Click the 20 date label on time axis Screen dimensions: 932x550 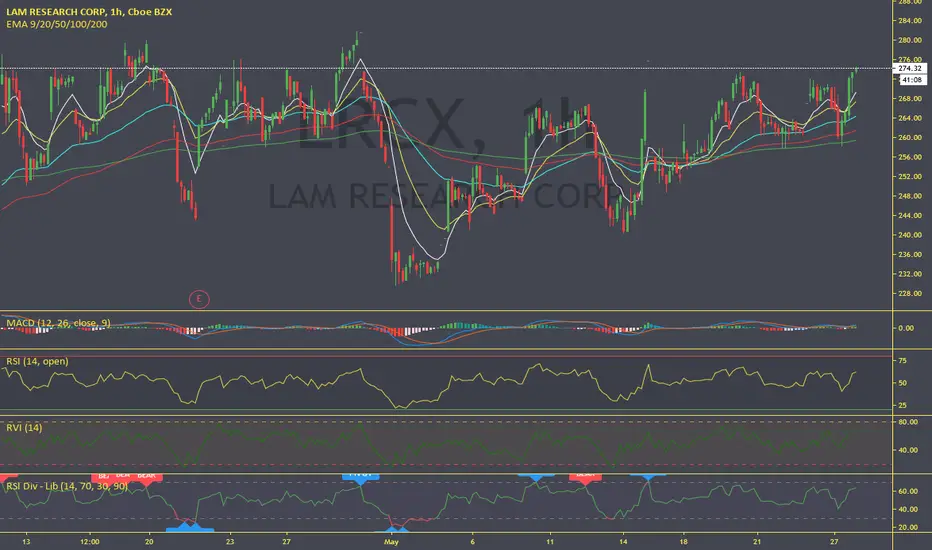pyautogui.click(x=149, y=542)
